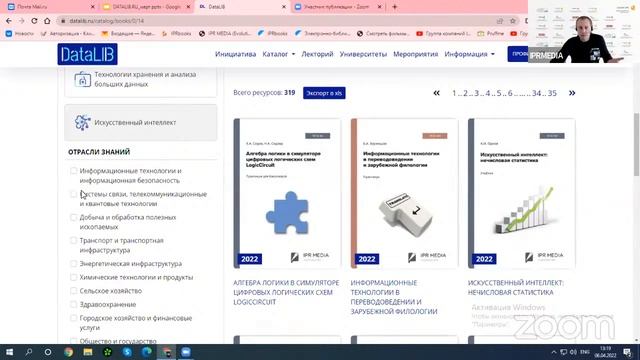Expand the Каталог dropdown menu
640x360 pixels.
click(x=279, y=54)
